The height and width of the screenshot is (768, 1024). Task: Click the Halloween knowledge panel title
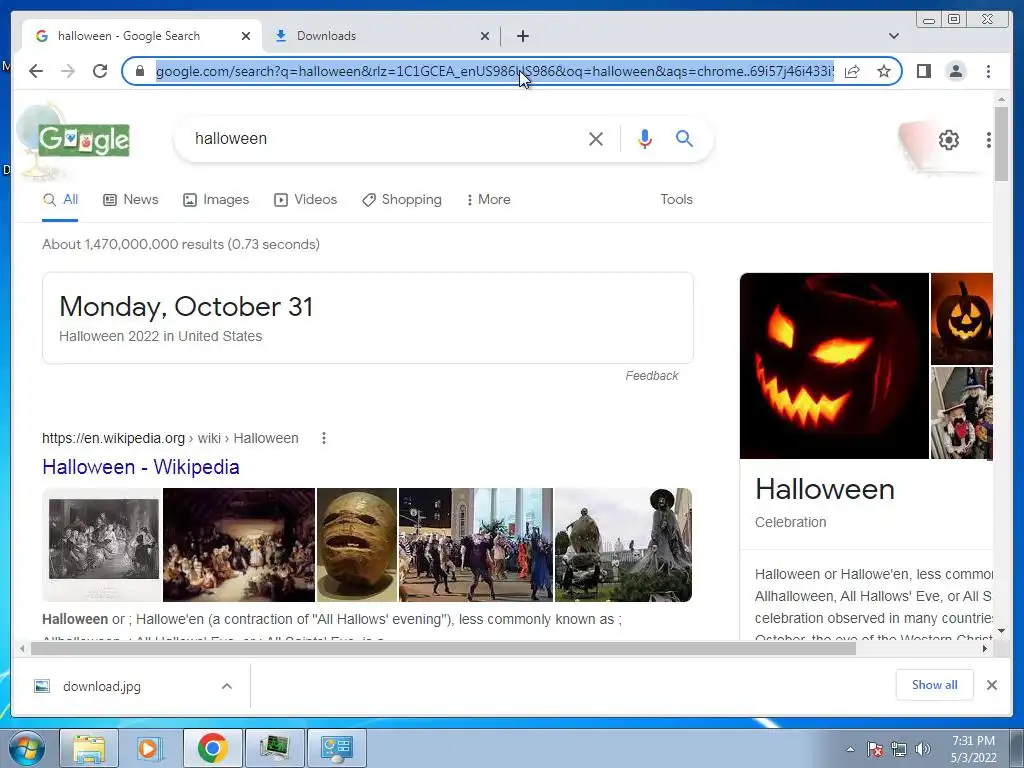(825, 489)
